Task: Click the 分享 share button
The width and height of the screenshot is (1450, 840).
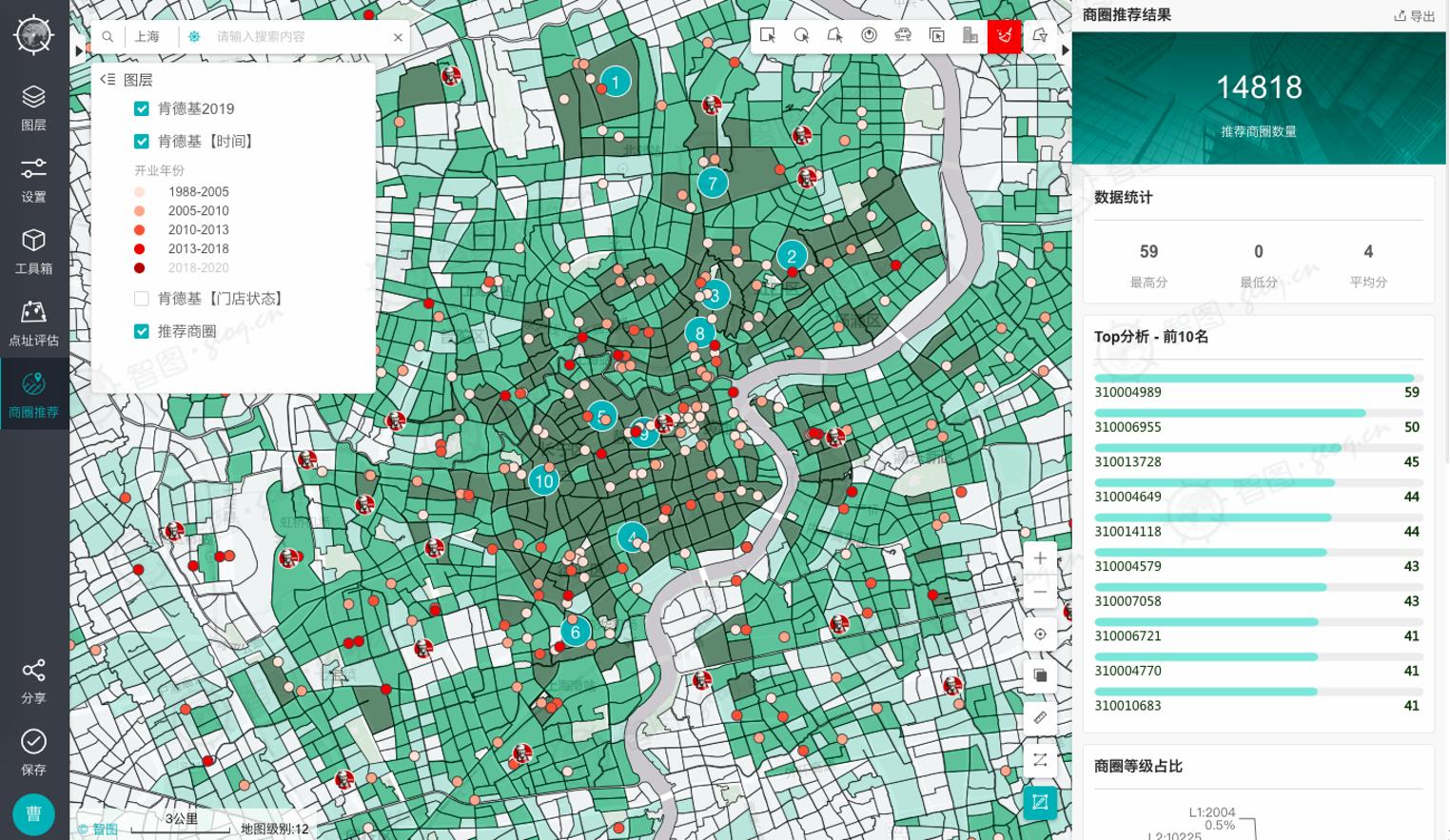Action: (x=33, y=681)
